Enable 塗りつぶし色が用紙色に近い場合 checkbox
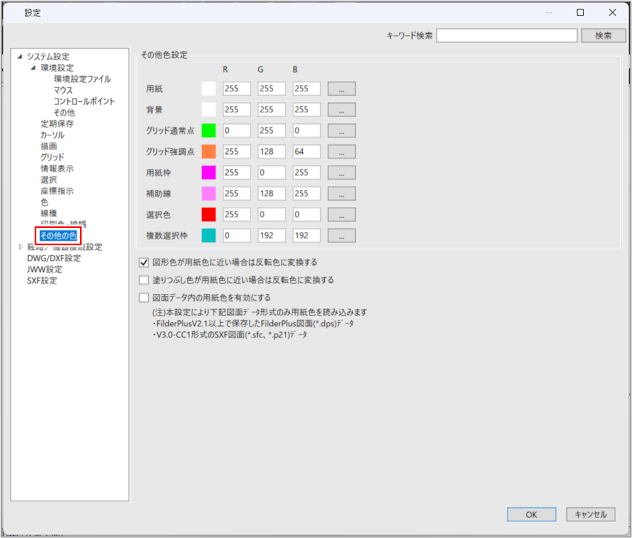632x538 pixels. tap(143, 280)
